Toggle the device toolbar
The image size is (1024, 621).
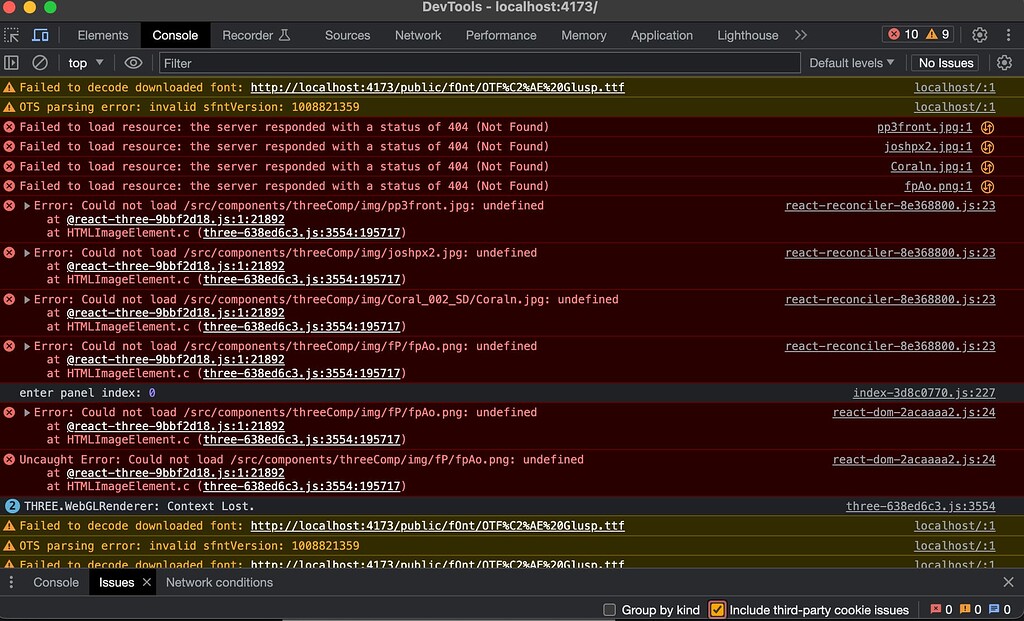pyautogui.click(x=40, y=34)
